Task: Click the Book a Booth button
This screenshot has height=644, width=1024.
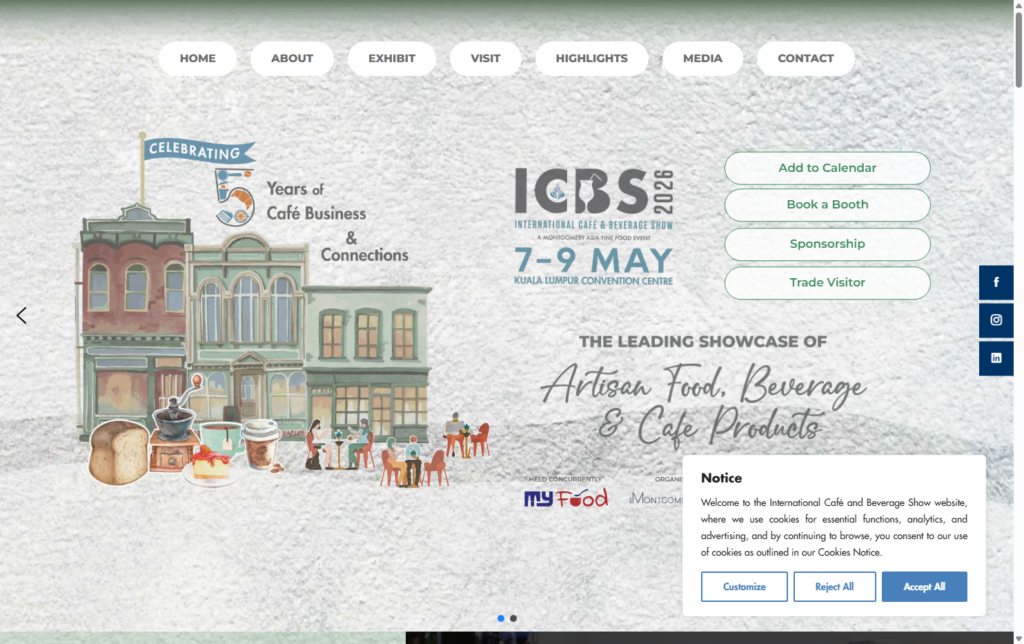Action: pos(827,205)
